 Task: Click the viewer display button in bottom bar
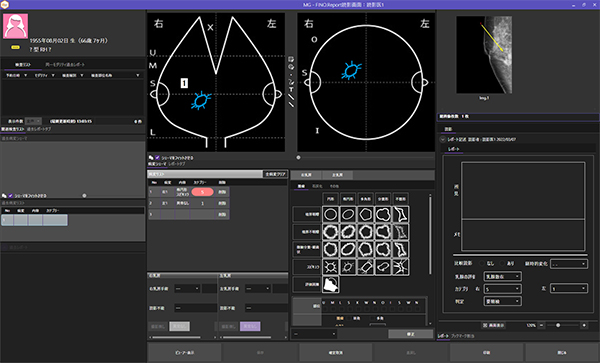pyautogui.click(x=184, y=353)
